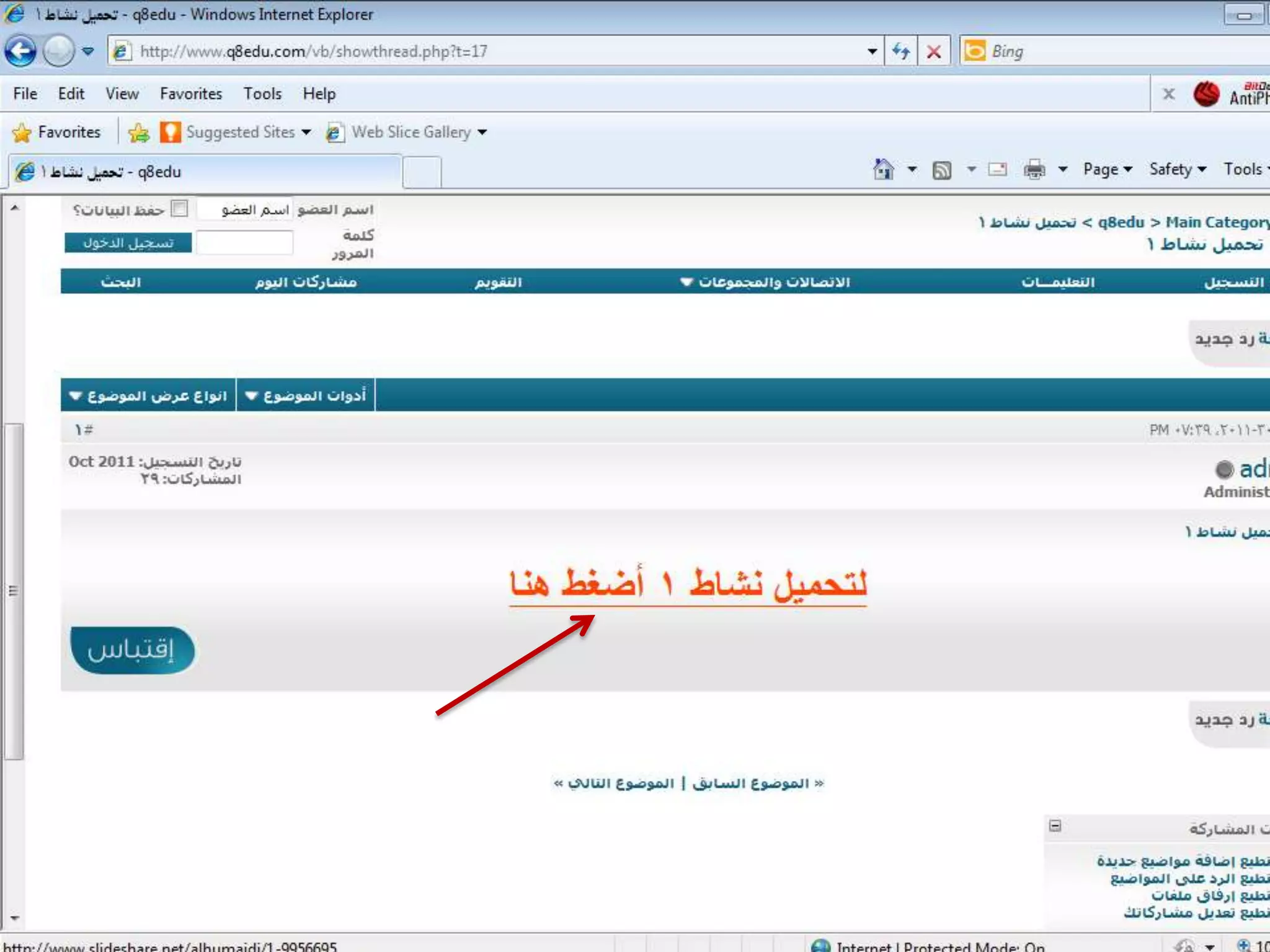This screenshot has height=952, width=1270.
Task: Click the 'تسجيل الدخول' login button
Action: 128,242
